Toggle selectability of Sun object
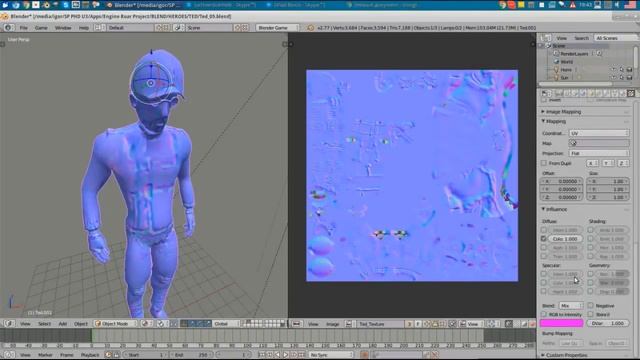The height and width of the screenshot is (360, 640). [622, 78]
